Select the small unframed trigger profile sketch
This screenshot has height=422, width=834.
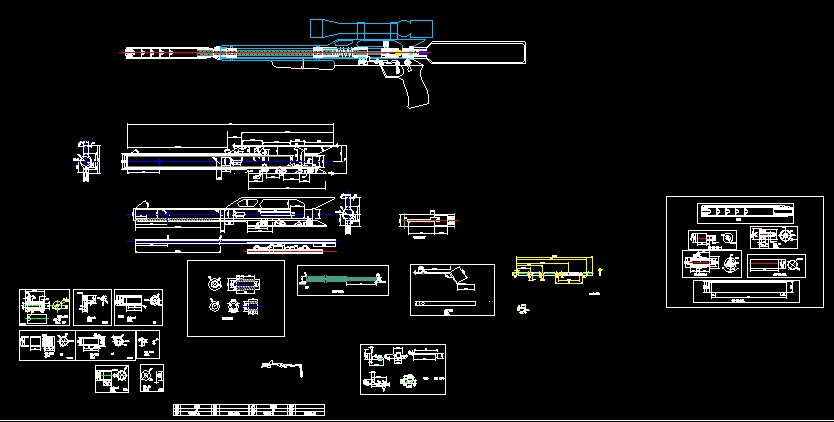coord(283,366)
